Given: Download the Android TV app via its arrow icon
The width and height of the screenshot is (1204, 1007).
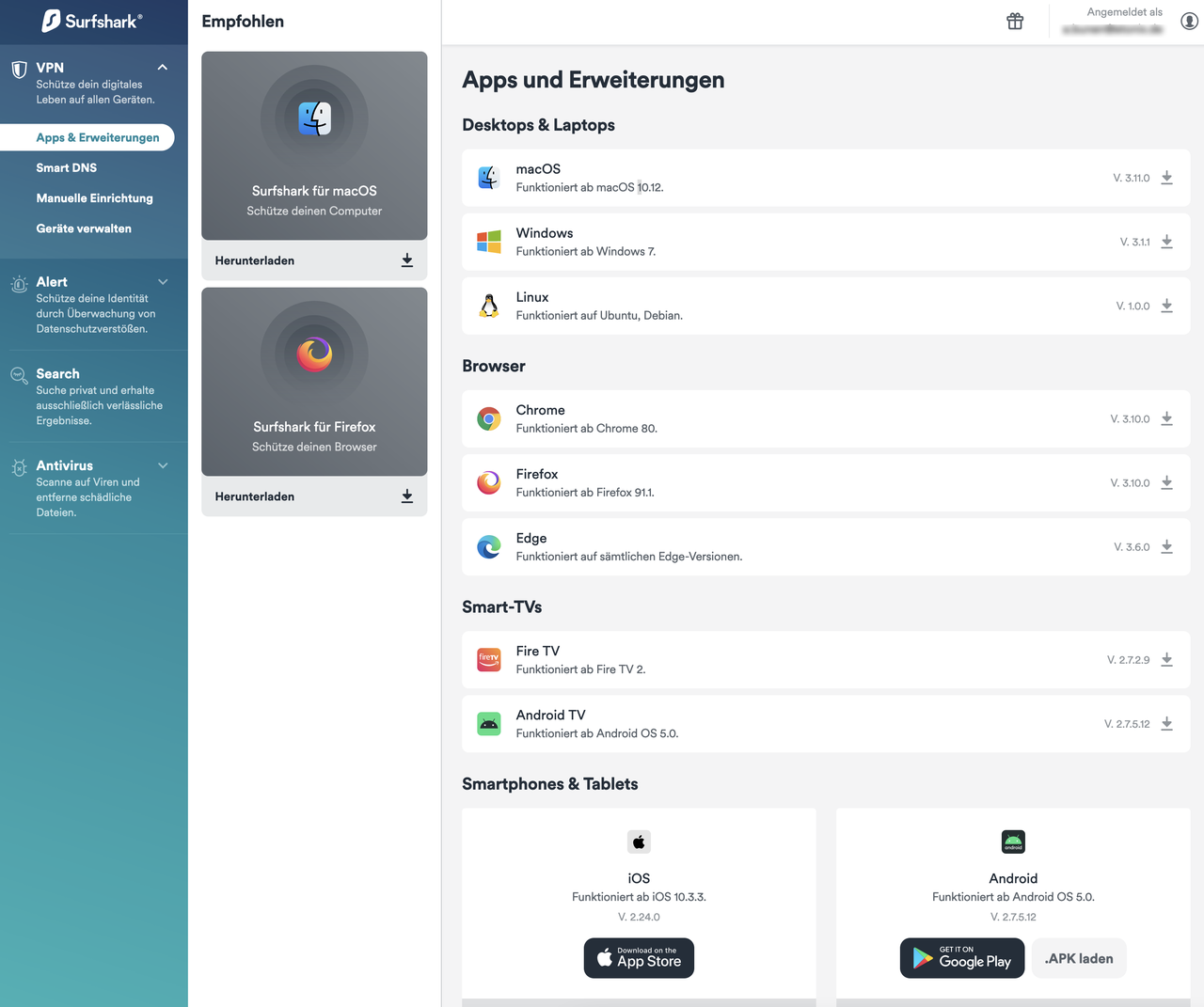Looking at the screenshot, I should (x=1166, y=723).
